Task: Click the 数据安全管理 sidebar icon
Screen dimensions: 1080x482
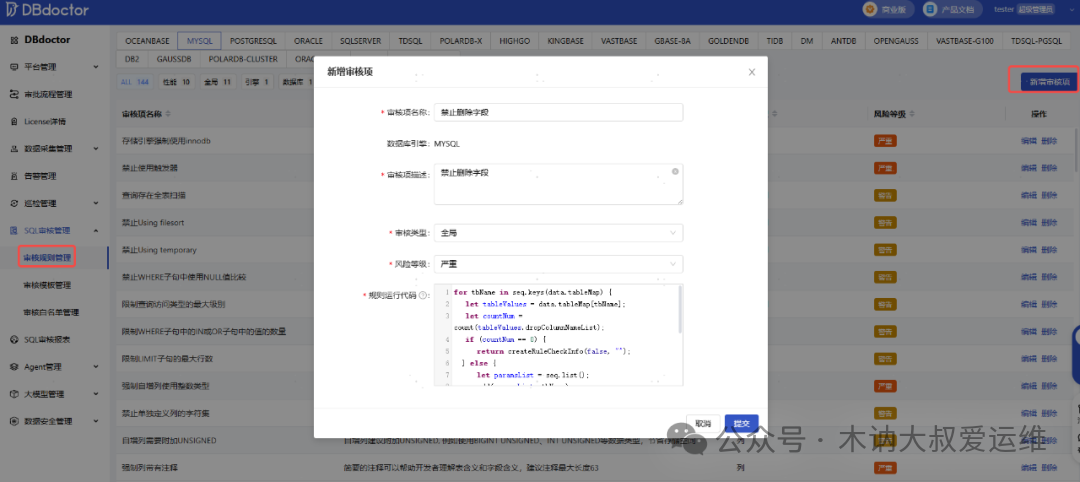Action: pos(14,421)
